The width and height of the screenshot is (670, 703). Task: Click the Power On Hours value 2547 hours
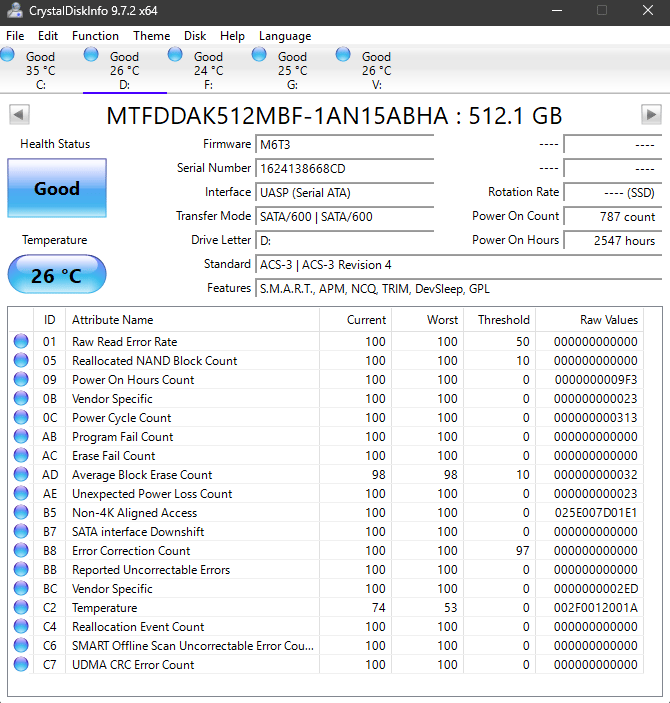[x=613, y=241]
